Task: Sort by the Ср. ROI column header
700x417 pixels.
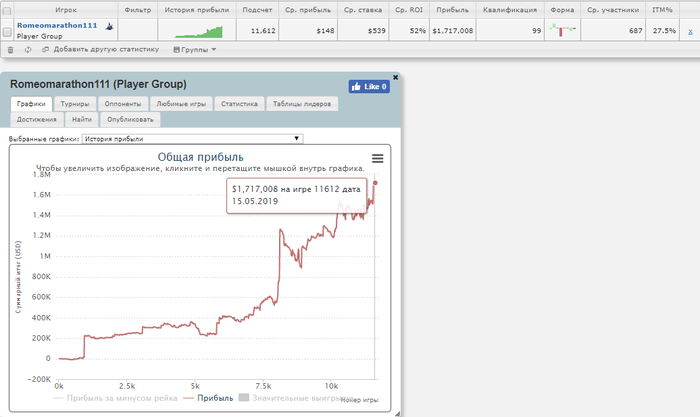Action: coord(409,10)
